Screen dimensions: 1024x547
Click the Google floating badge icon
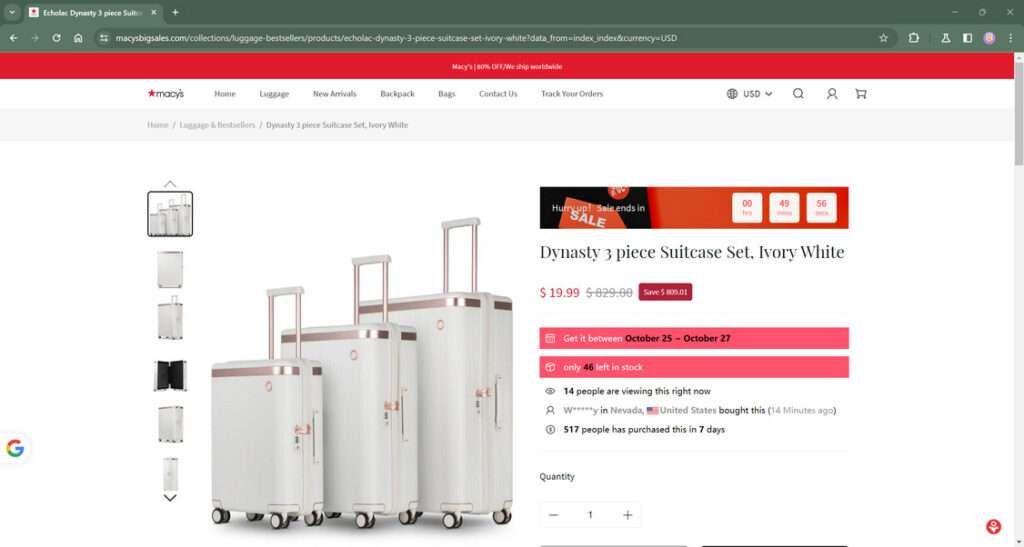[x=15, y=448]
